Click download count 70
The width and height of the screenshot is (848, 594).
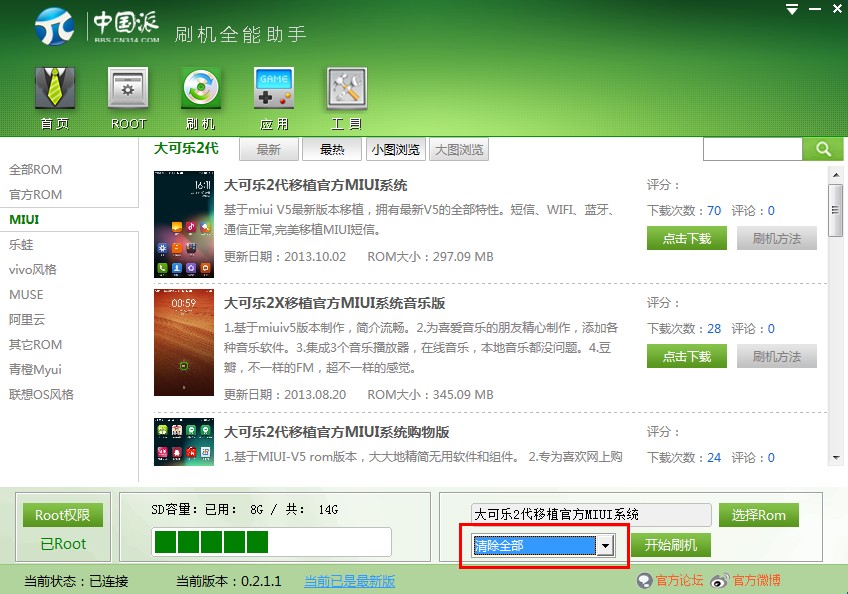click(714, 210)
